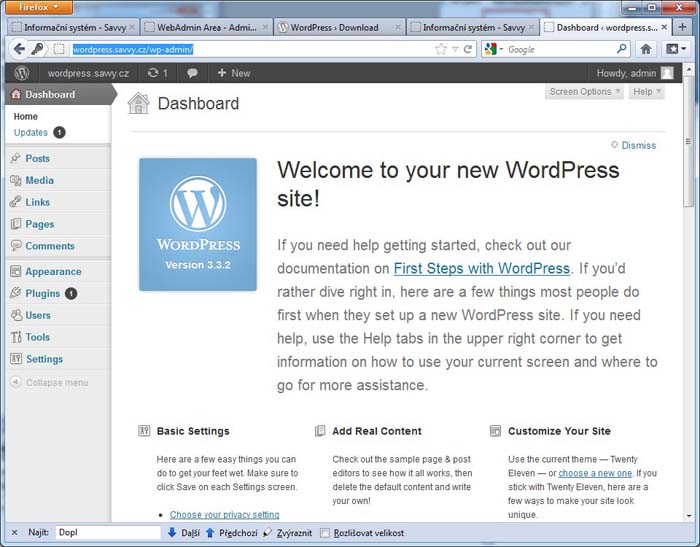
Task: Select the Dashboard browser tab
Action: coord(605,27)
